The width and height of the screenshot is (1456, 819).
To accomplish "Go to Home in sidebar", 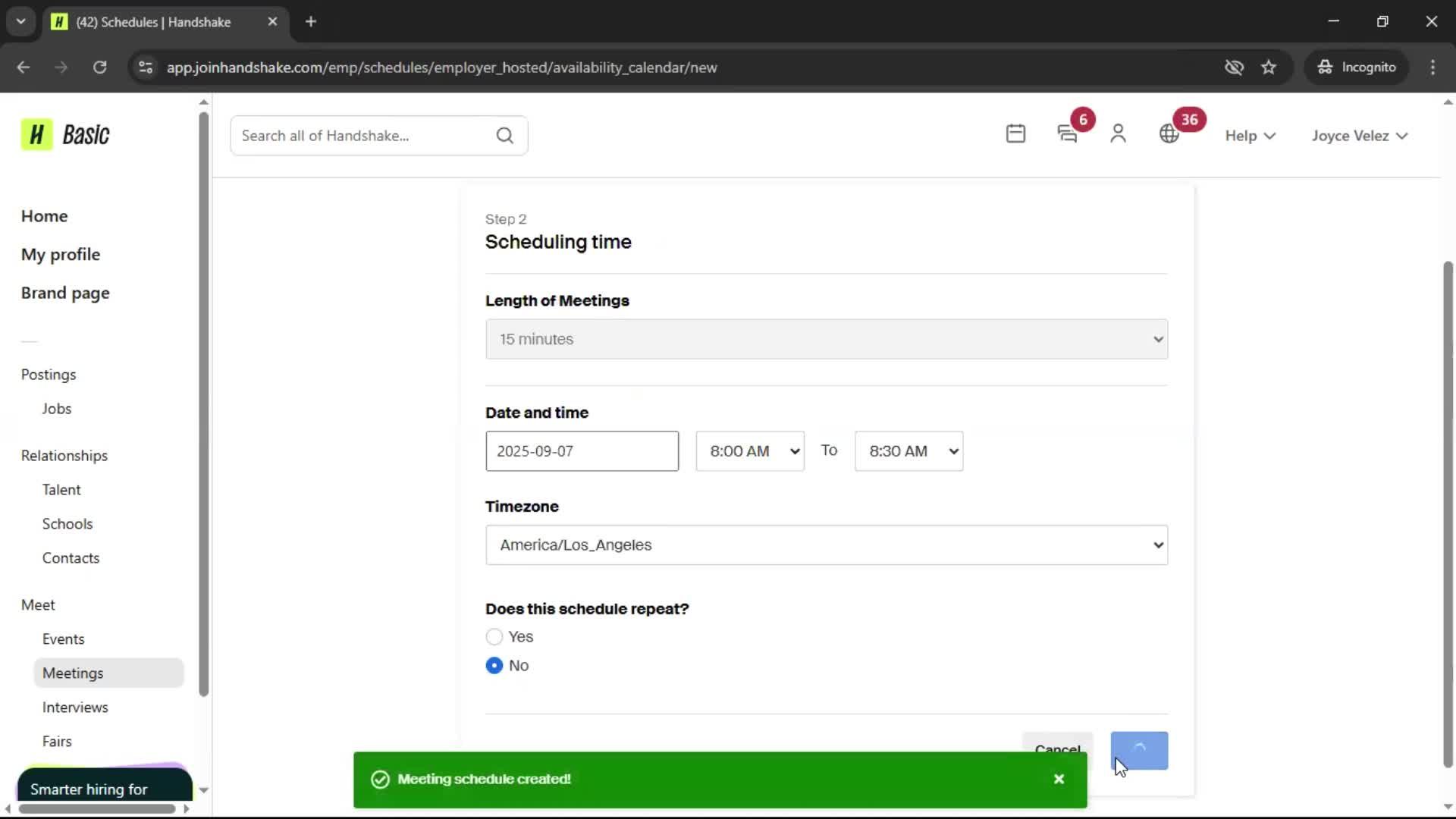I will (x=45, y=216).
